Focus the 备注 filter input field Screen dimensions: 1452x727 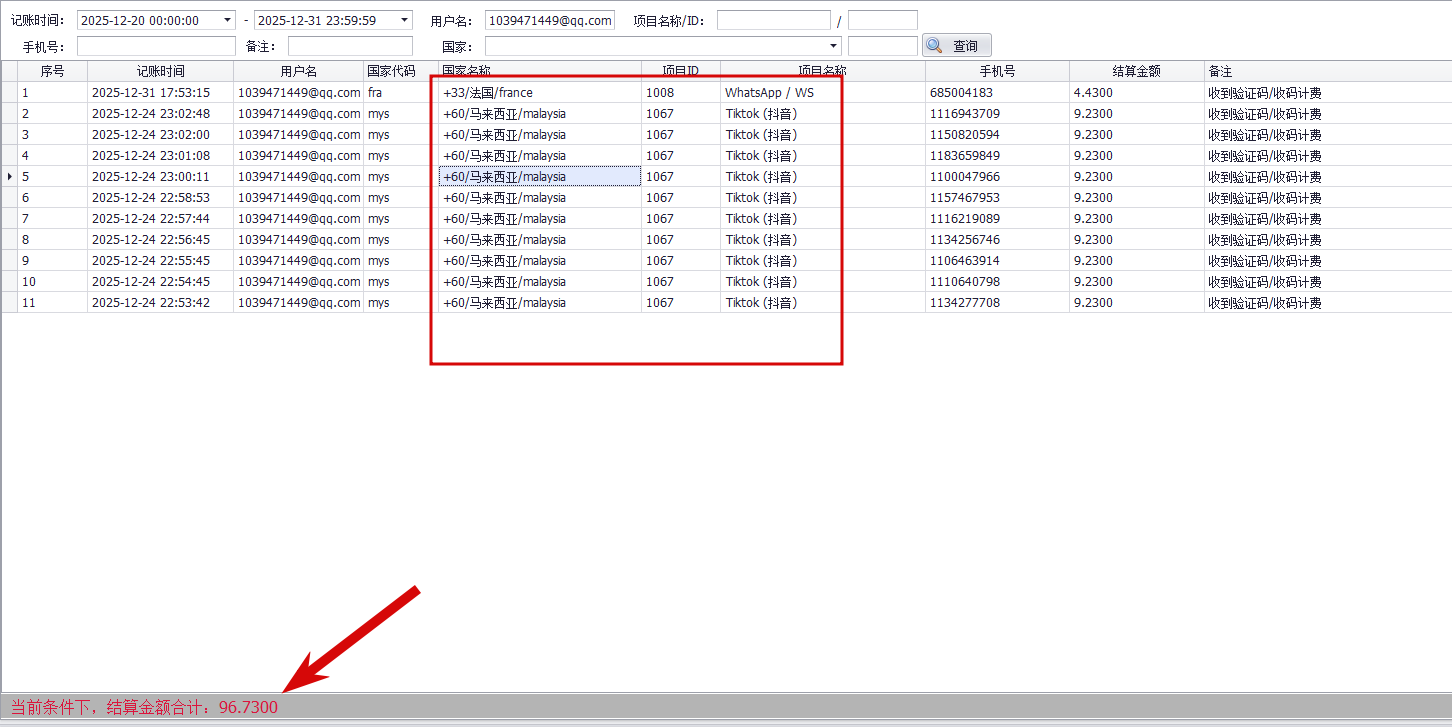350,46
